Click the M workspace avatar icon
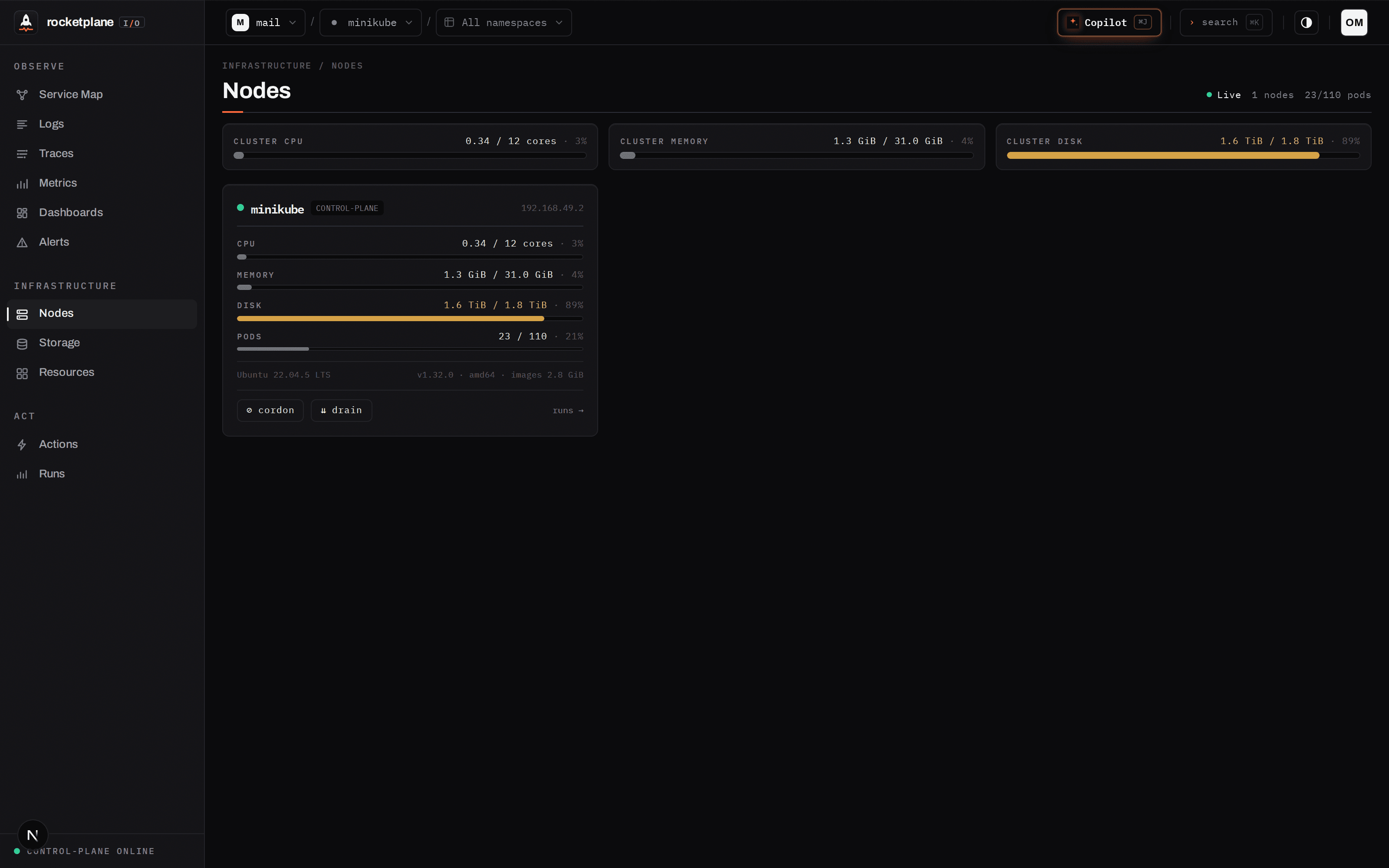This screenshot has height=868, width=1389. coord(240,23)
